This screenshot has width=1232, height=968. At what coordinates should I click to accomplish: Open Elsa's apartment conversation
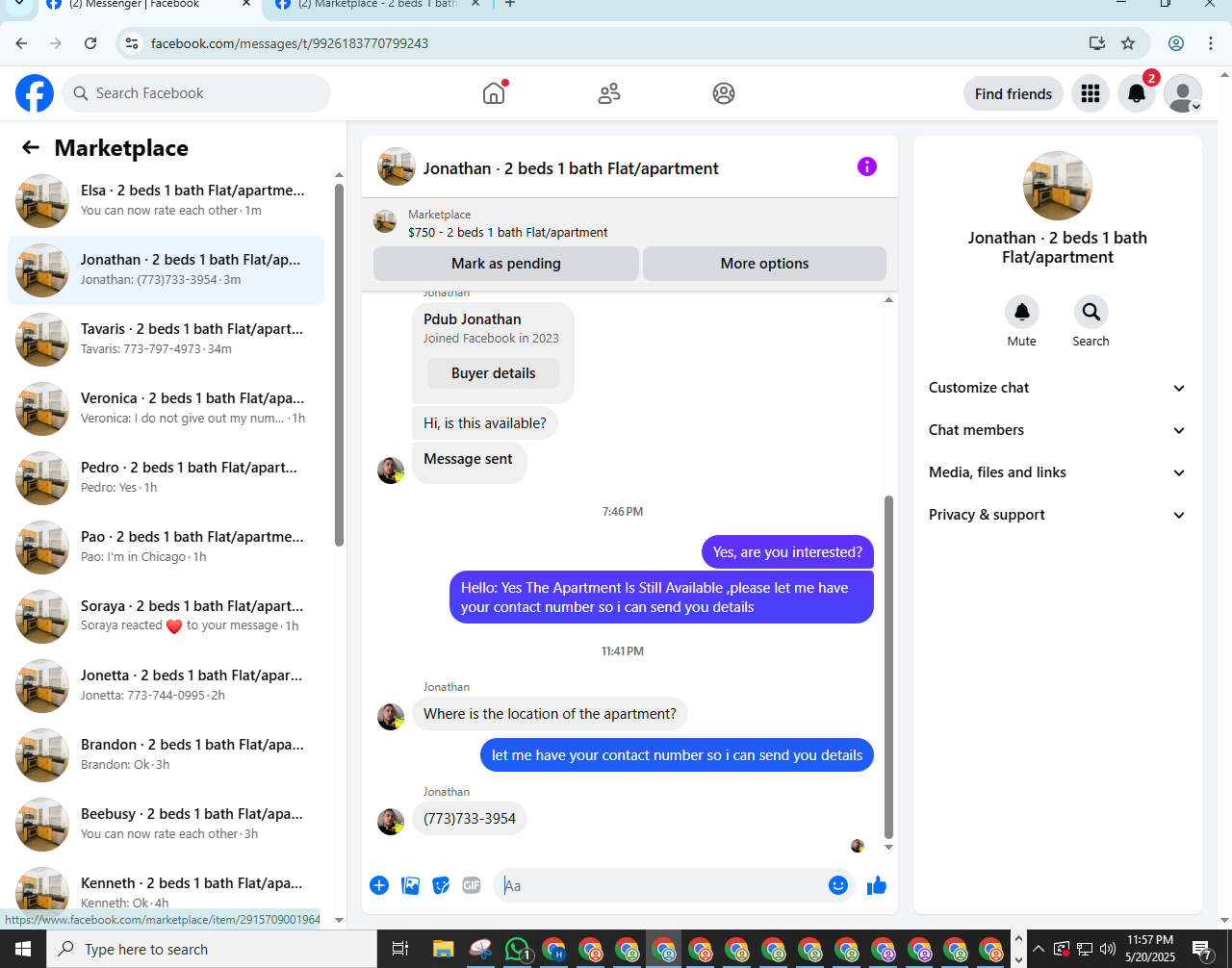point(166,200)
